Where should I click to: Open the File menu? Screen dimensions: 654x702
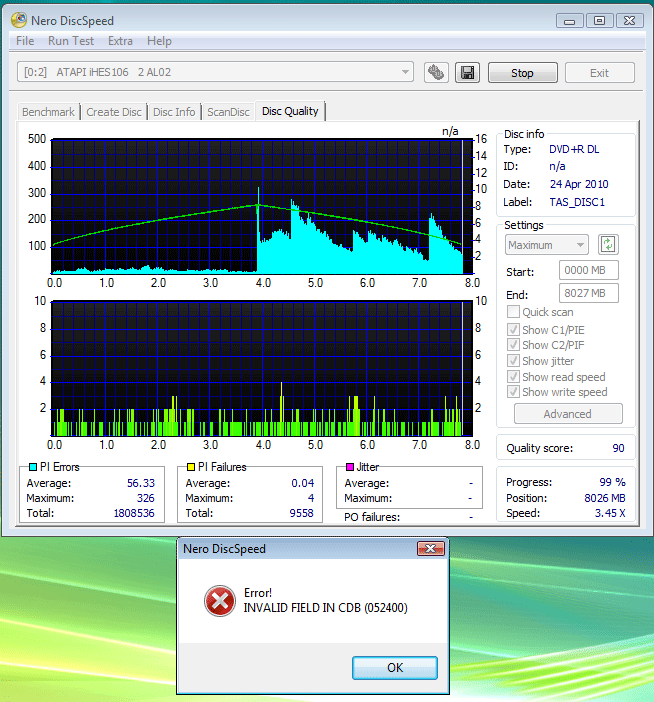click(25, 41)
